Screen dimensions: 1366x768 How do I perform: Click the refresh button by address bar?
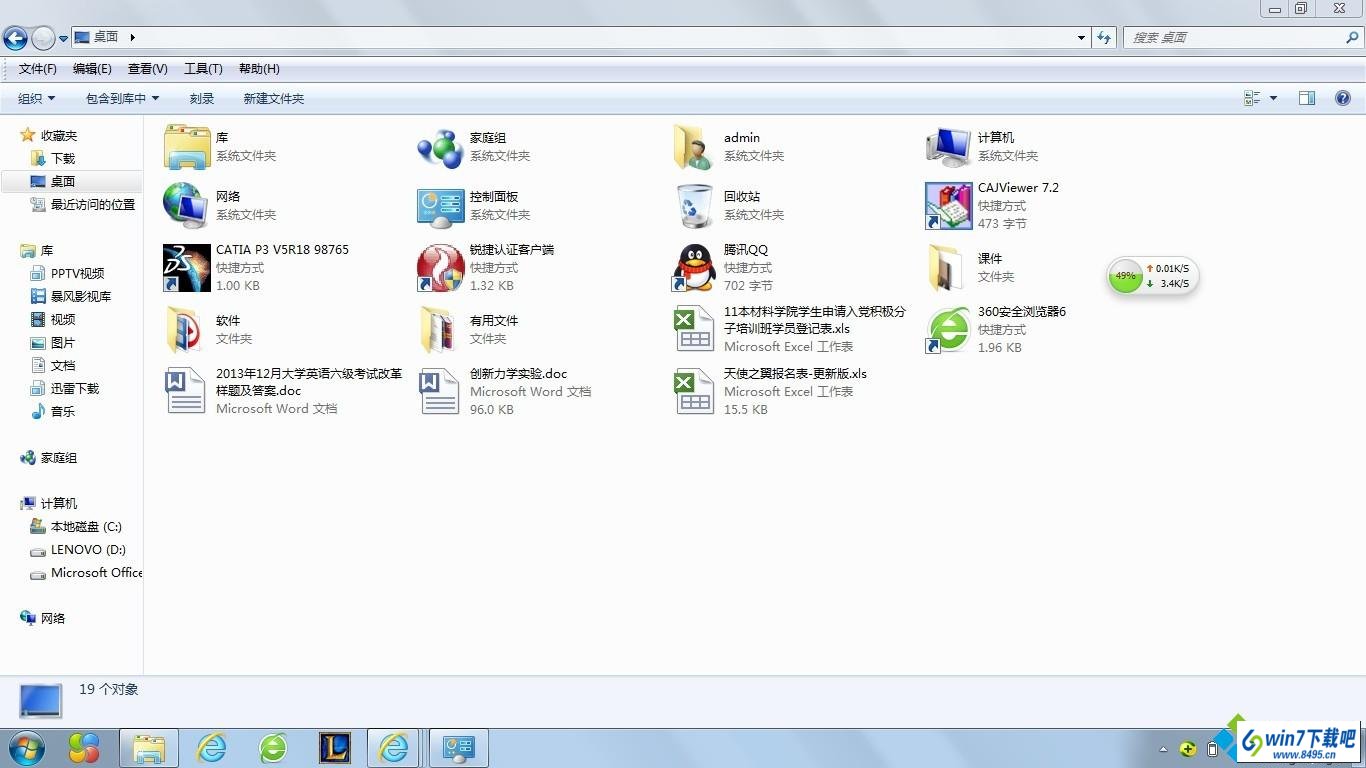(1104, 38)
